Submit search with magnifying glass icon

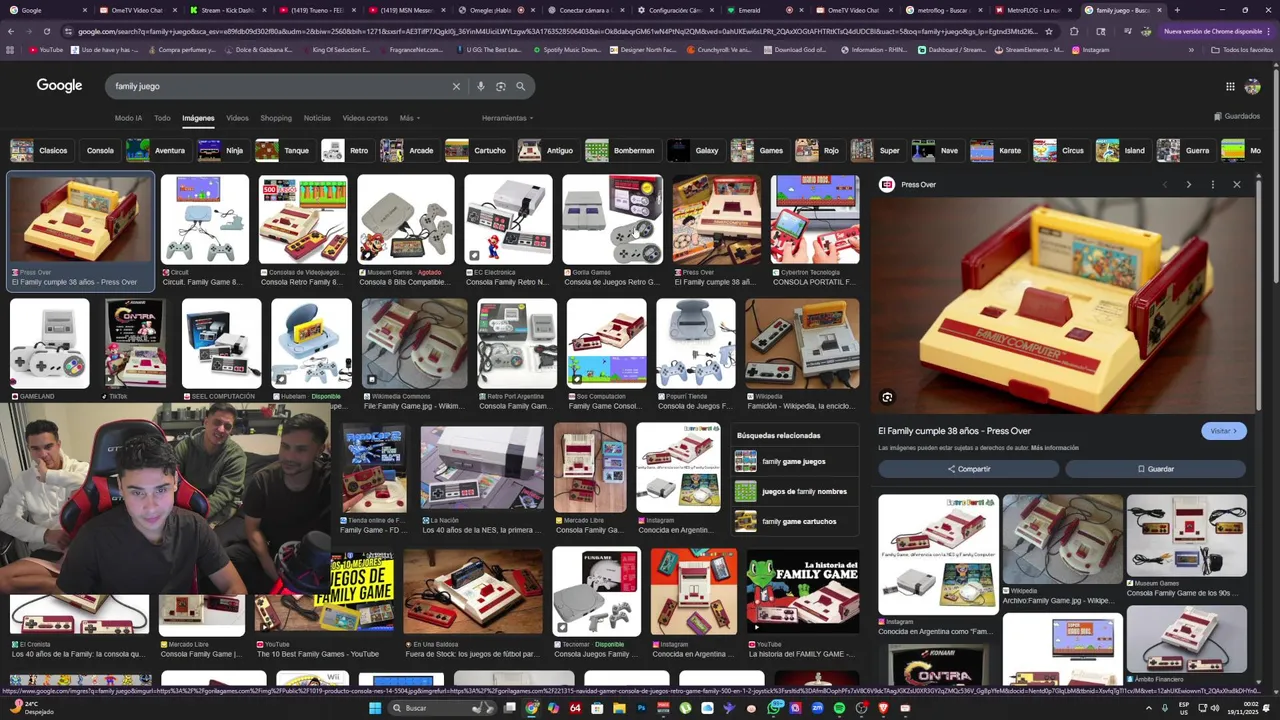tap(520, 86)
